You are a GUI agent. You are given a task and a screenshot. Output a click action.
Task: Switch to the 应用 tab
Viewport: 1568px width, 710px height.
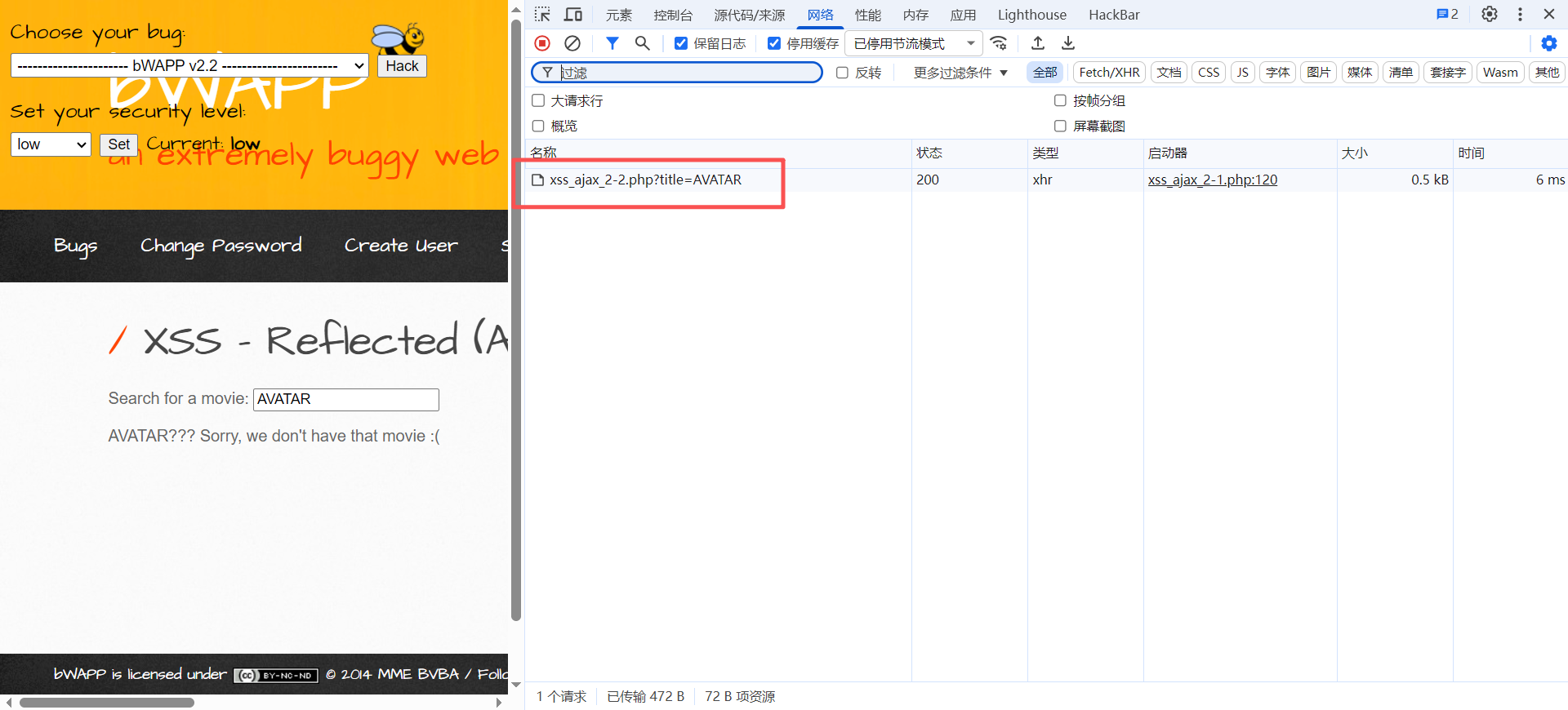(963, 15)
